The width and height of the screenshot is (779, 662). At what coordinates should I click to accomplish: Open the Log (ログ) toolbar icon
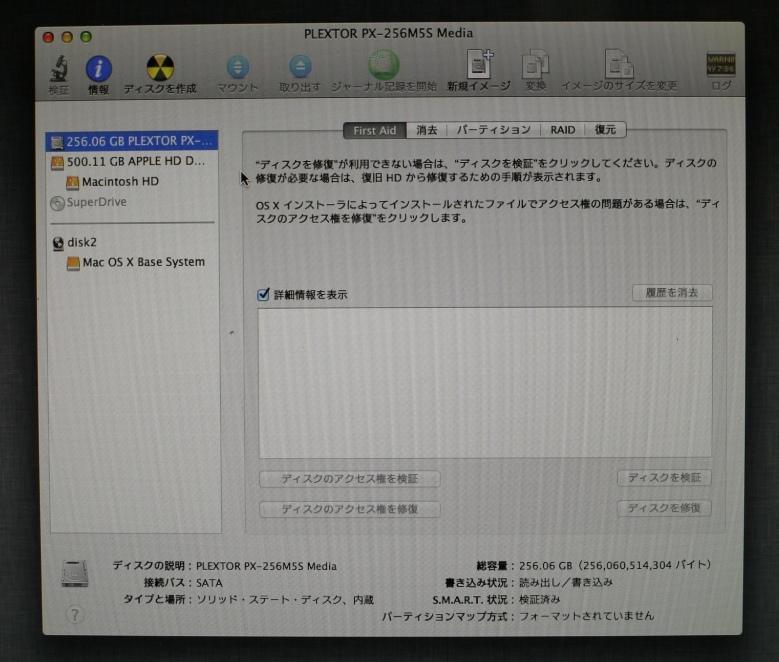coord(720,65)
